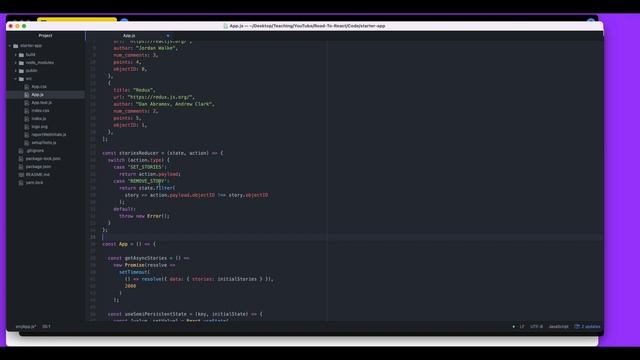Image resolution: width=640 pixels, height=360 pixels.
Task: Click the .gitignore file icon
Action: (x=21, y=151)
